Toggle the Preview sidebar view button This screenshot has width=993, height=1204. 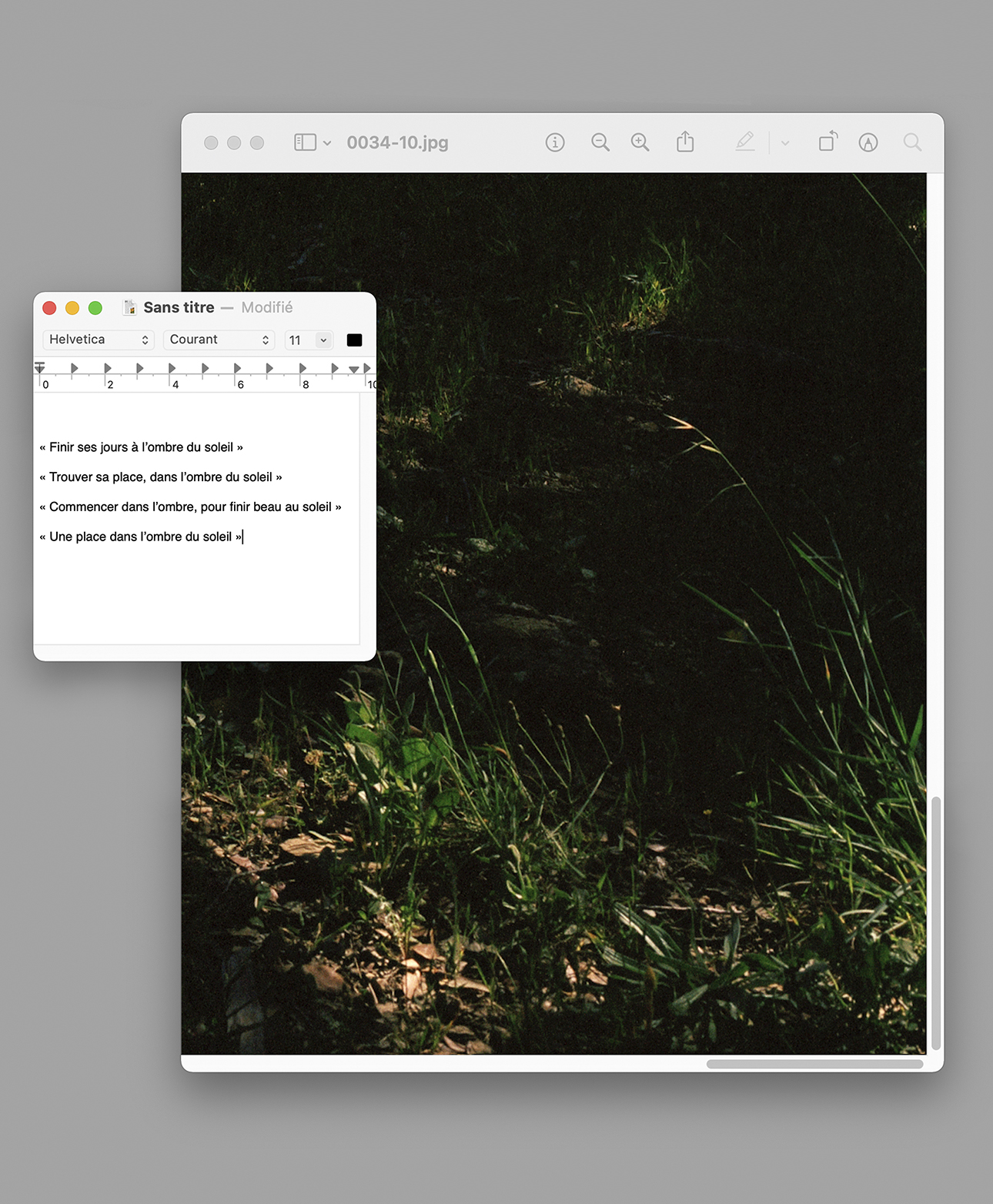pyautogui.click(x=305, y=142)
